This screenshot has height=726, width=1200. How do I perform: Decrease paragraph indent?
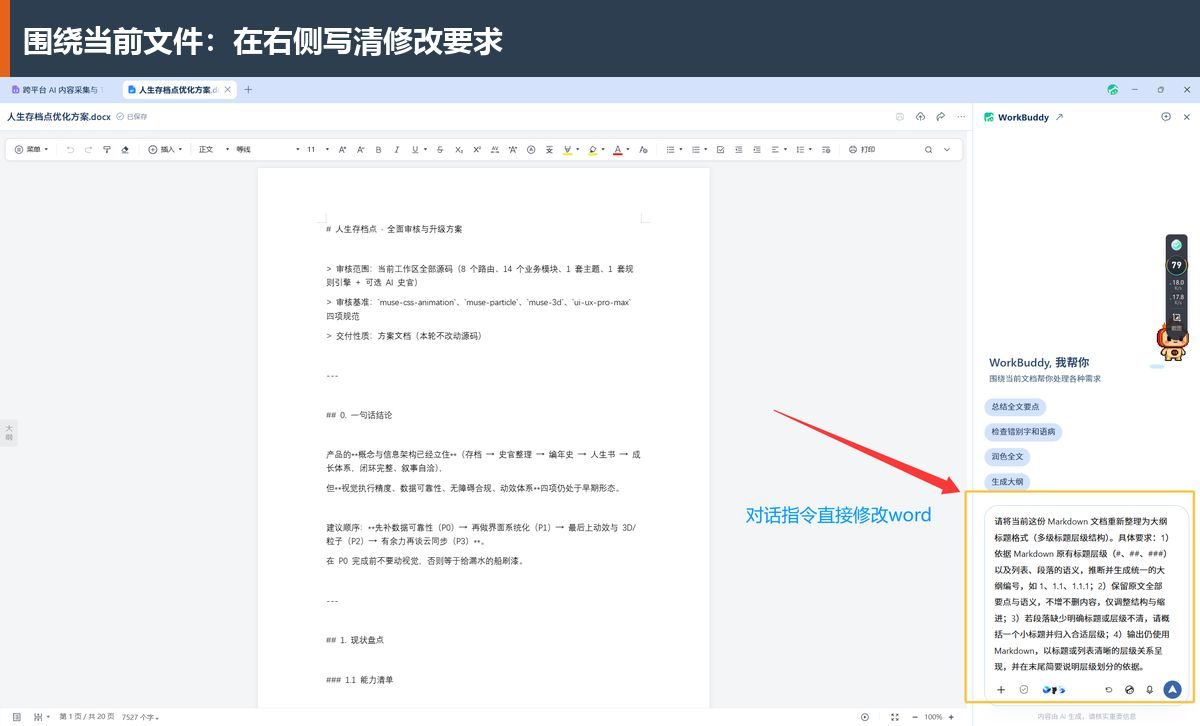click(x=739, y=150)
